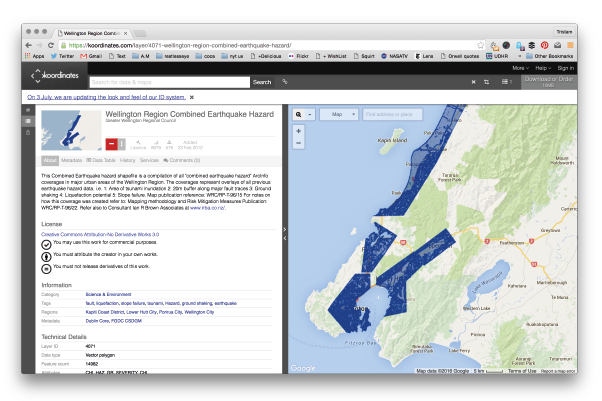This screenshot has height=401, width=602.
Task: Click the bottom bag icon in left sidebar
Action: pyautogui.click(x=28, y=133)
